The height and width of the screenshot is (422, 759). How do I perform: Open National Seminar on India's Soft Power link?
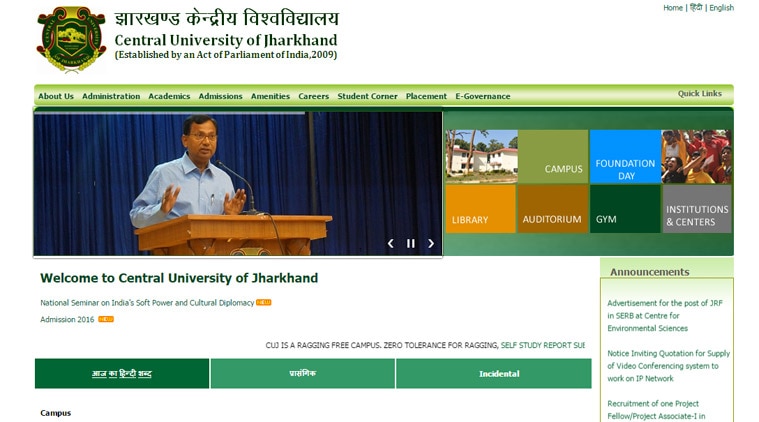(x=147, y=302)
